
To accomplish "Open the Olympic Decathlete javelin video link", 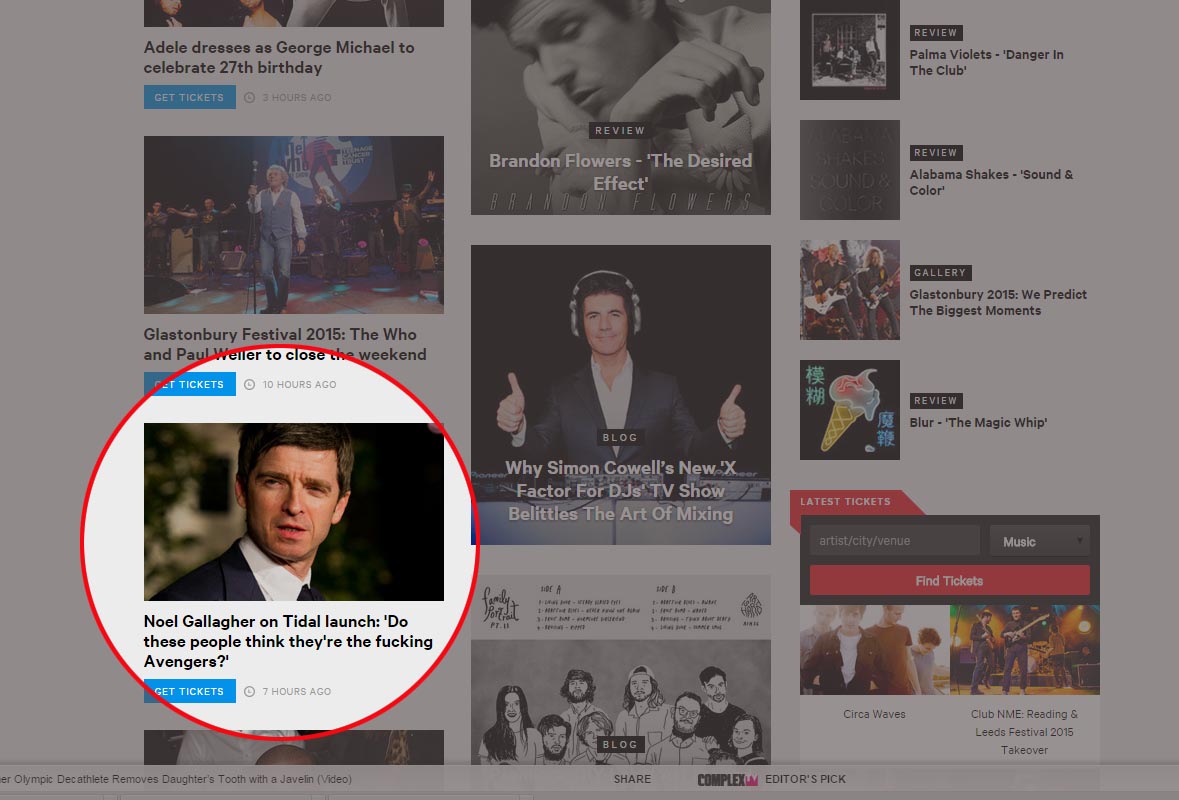I will (x=176, y=779).
